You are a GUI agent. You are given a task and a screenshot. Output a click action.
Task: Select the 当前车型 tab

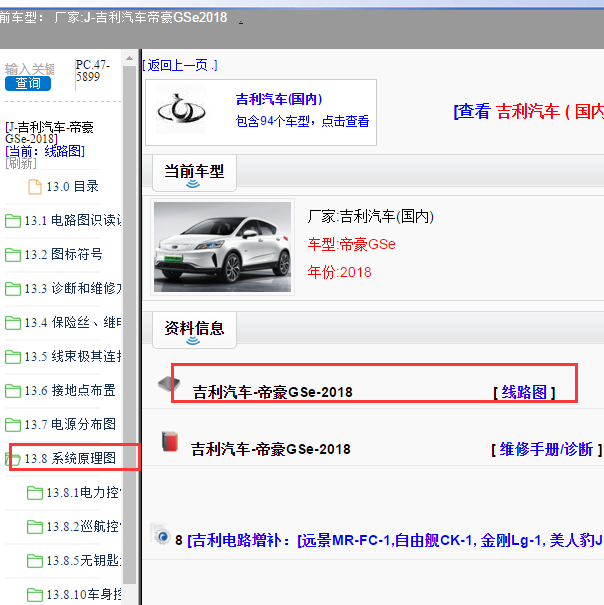pos(194,172)
